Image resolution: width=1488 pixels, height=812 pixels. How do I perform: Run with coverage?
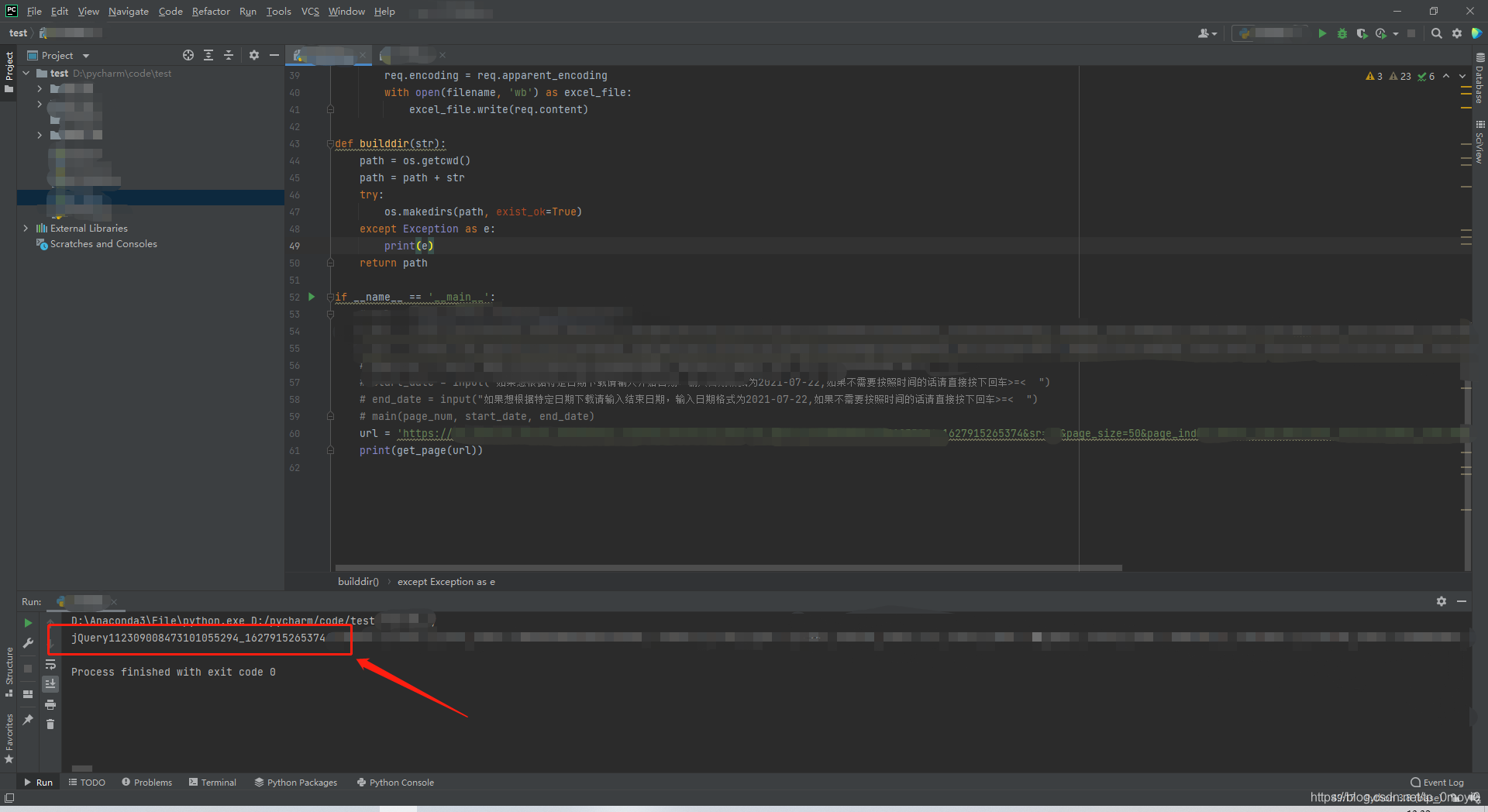click(x=1362, y=33)
